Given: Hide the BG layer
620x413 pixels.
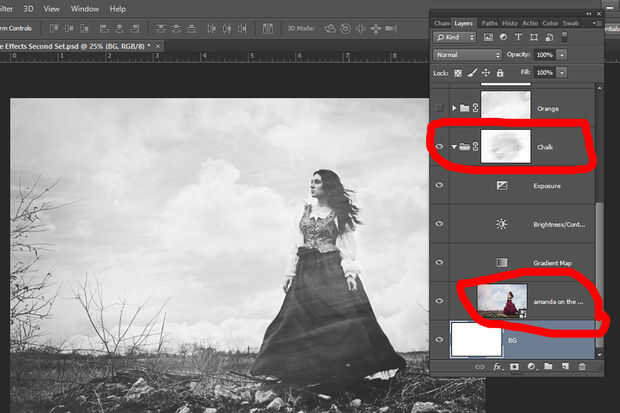Looking at the screenshot, I should tap(439, 339).
